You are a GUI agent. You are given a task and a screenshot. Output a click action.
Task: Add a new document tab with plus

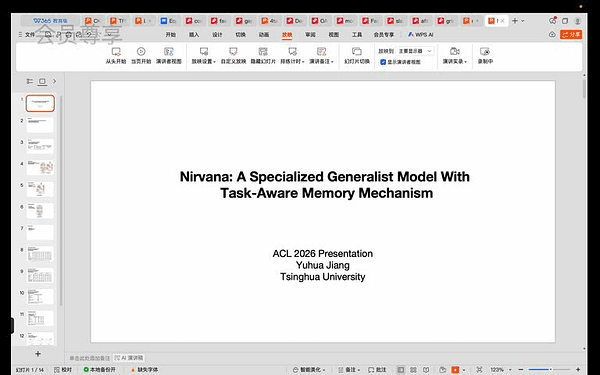[515, 21]
